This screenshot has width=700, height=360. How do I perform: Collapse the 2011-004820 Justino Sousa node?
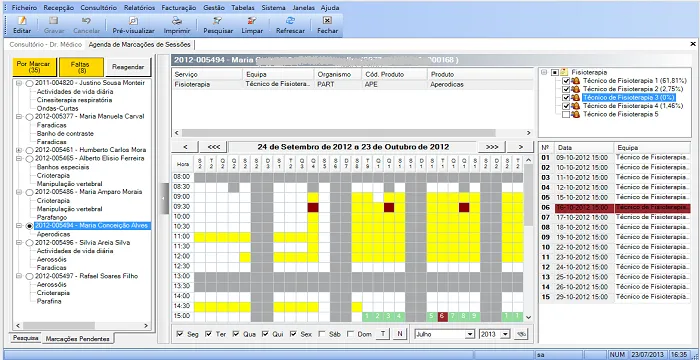[19, 83]
